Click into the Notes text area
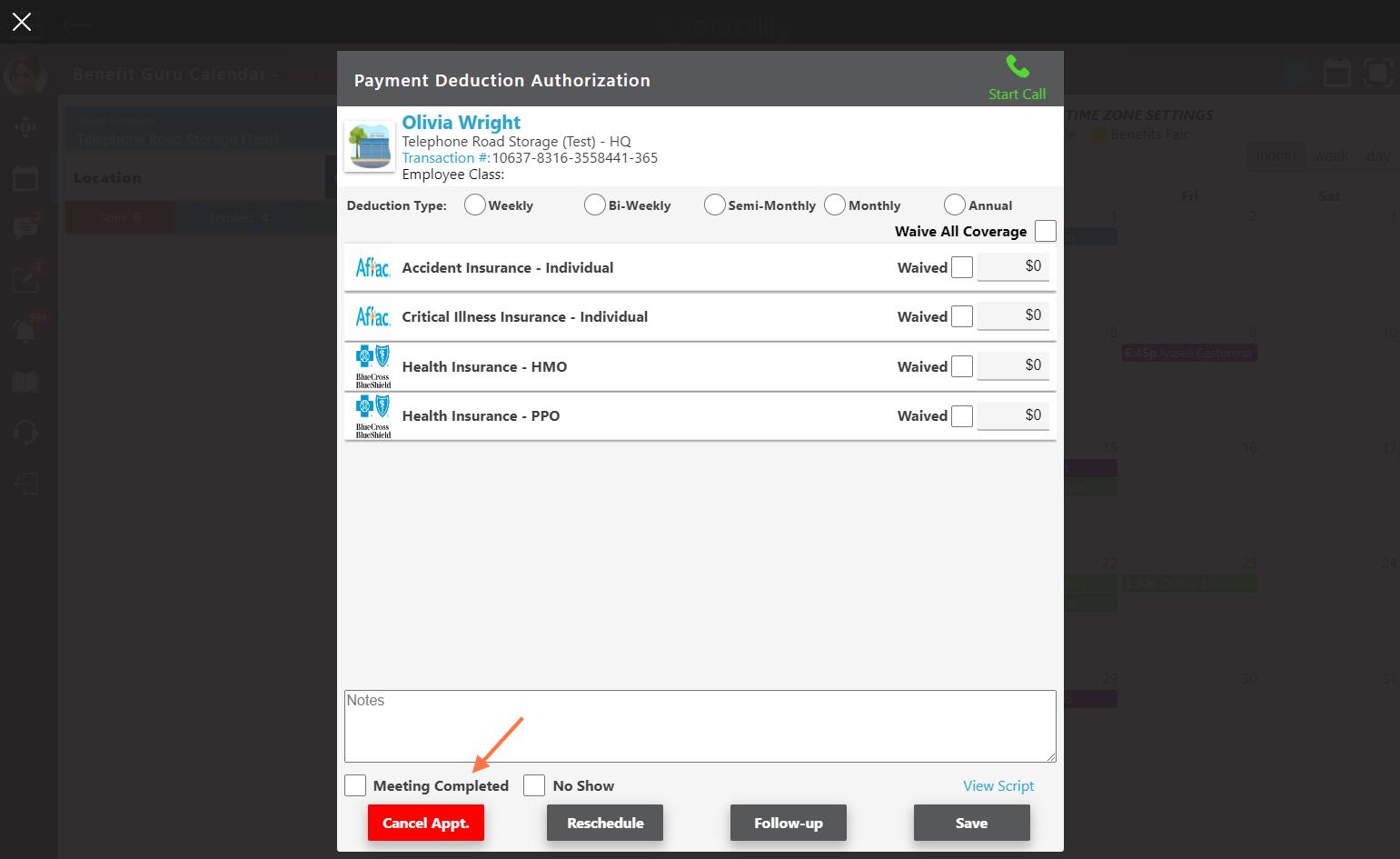 tap(700, 726)
